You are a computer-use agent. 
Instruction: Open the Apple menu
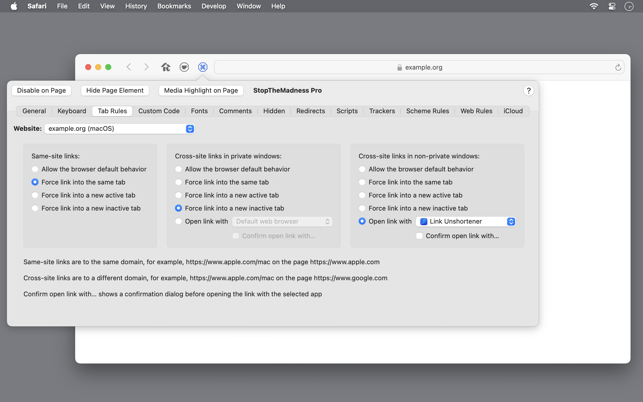click(14, 6)
